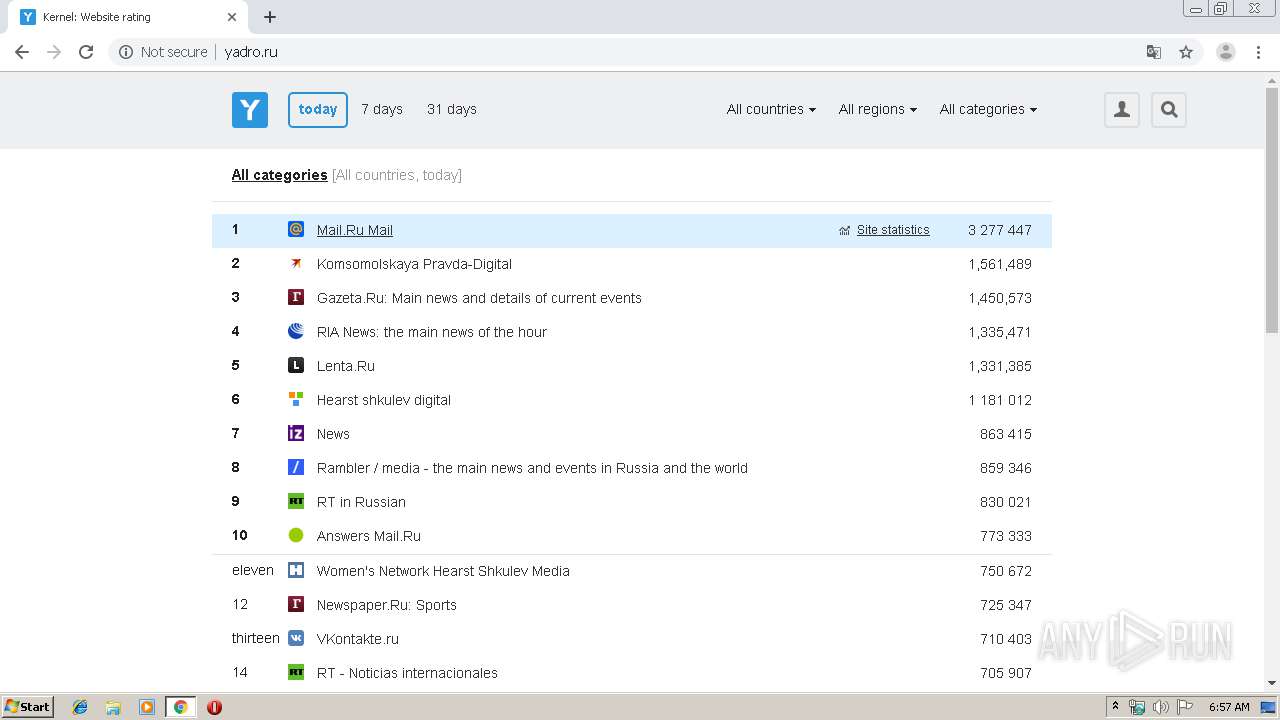The width and height of the screenshot is (1280, 720).
Task: Select the Kernel: Website rating browser tab
Action: click(130, 17)
